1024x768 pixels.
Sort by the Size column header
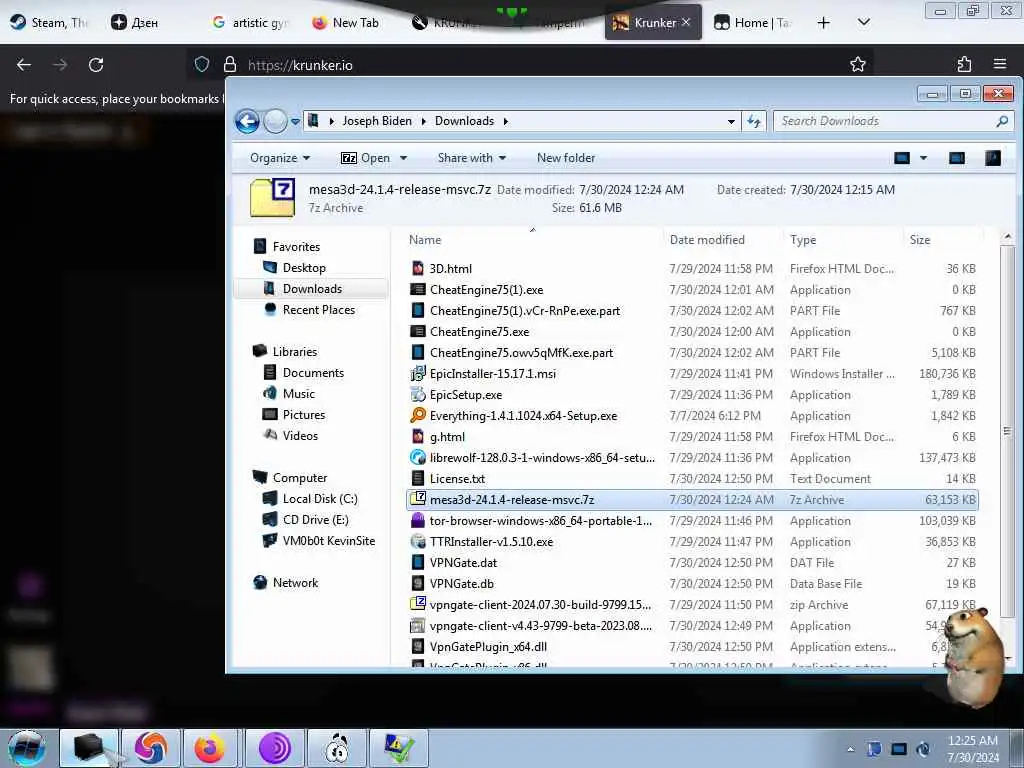click(942, 240)
